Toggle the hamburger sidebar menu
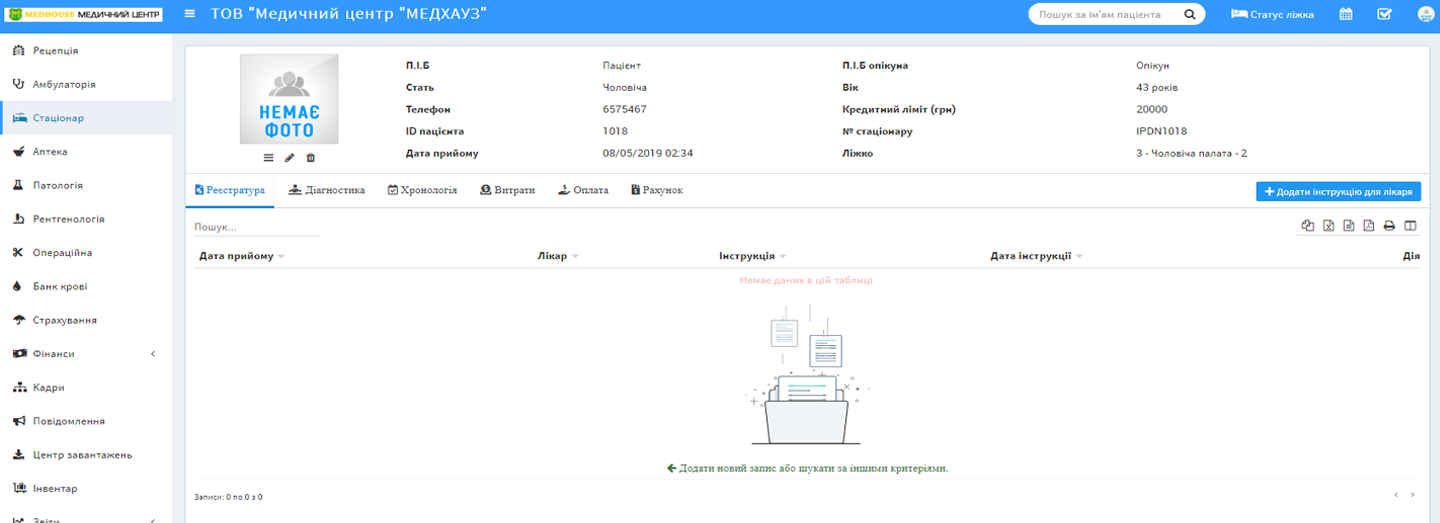 pyautogui.click(x=190, y=14)
